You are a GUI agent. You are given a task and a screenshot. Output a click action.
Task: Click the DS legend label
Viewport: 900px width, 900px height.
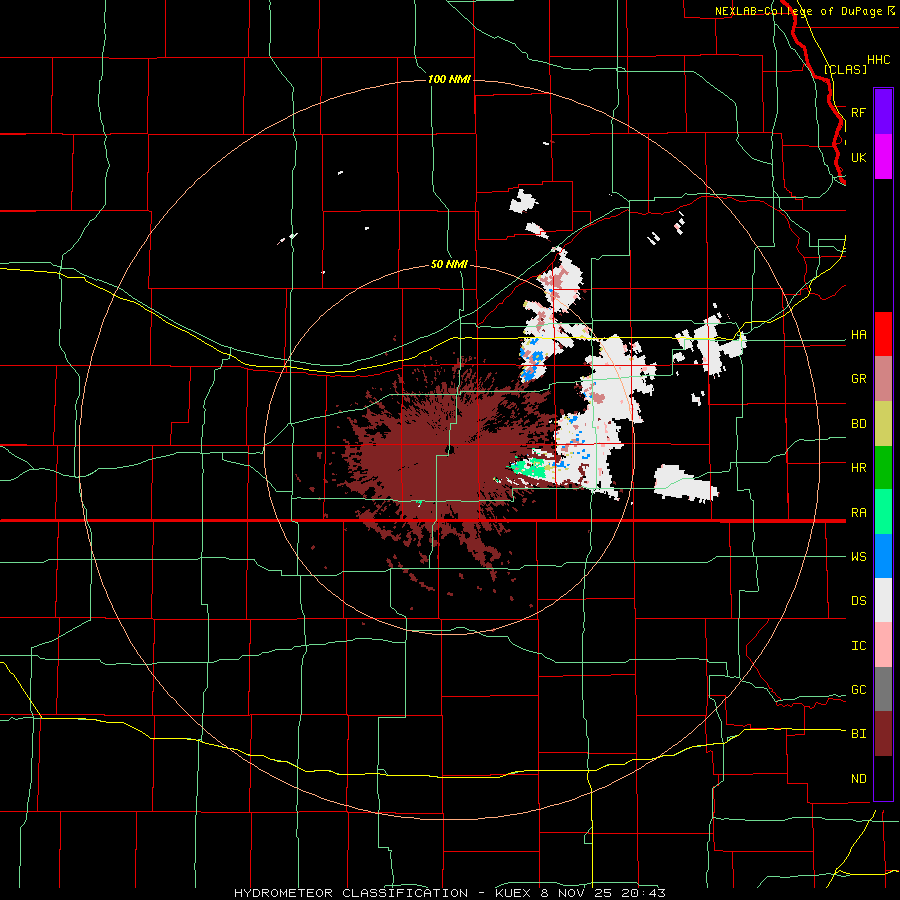coord(858,601)
